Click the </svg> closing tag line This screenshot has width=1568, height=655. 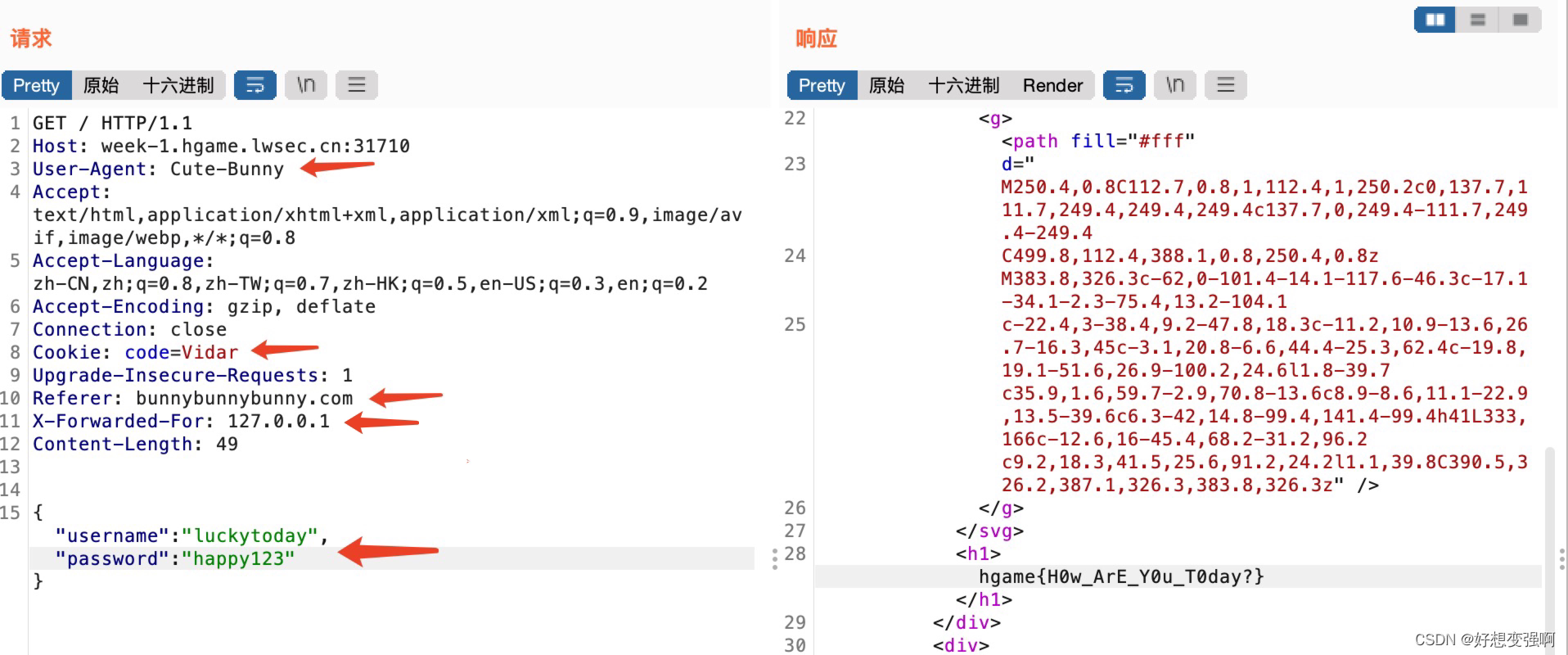tap(989, 531)
